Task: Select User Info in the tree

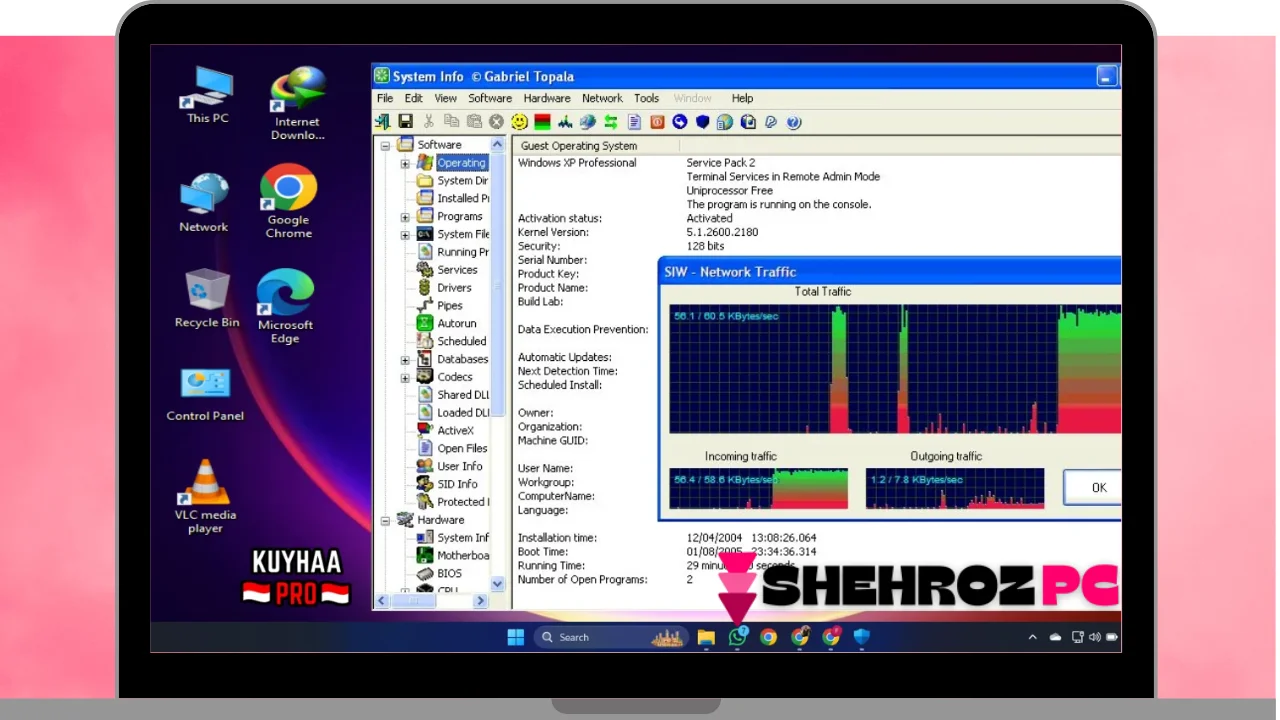Action: pos(460,466)
